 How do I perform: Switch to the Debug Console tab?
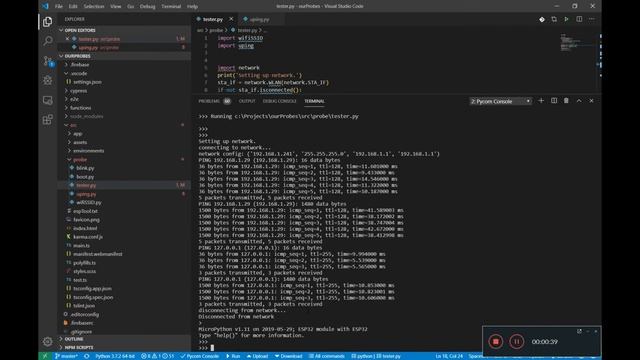click(280, 101)
